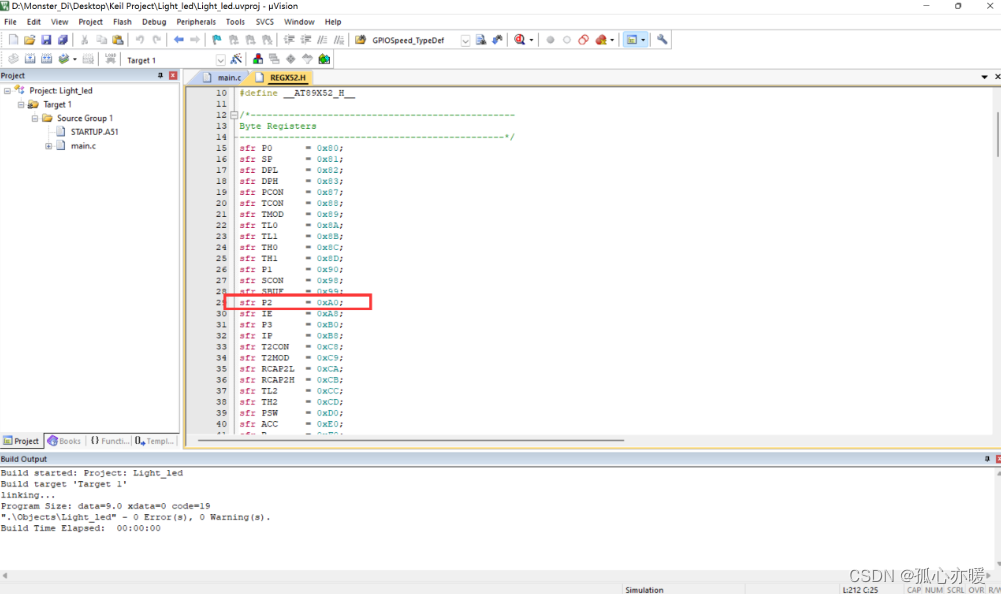This screenshot has width=1001, height=594.
Task: Open the kill breakpoints dropdown arrow
Action: pos(612,40)
